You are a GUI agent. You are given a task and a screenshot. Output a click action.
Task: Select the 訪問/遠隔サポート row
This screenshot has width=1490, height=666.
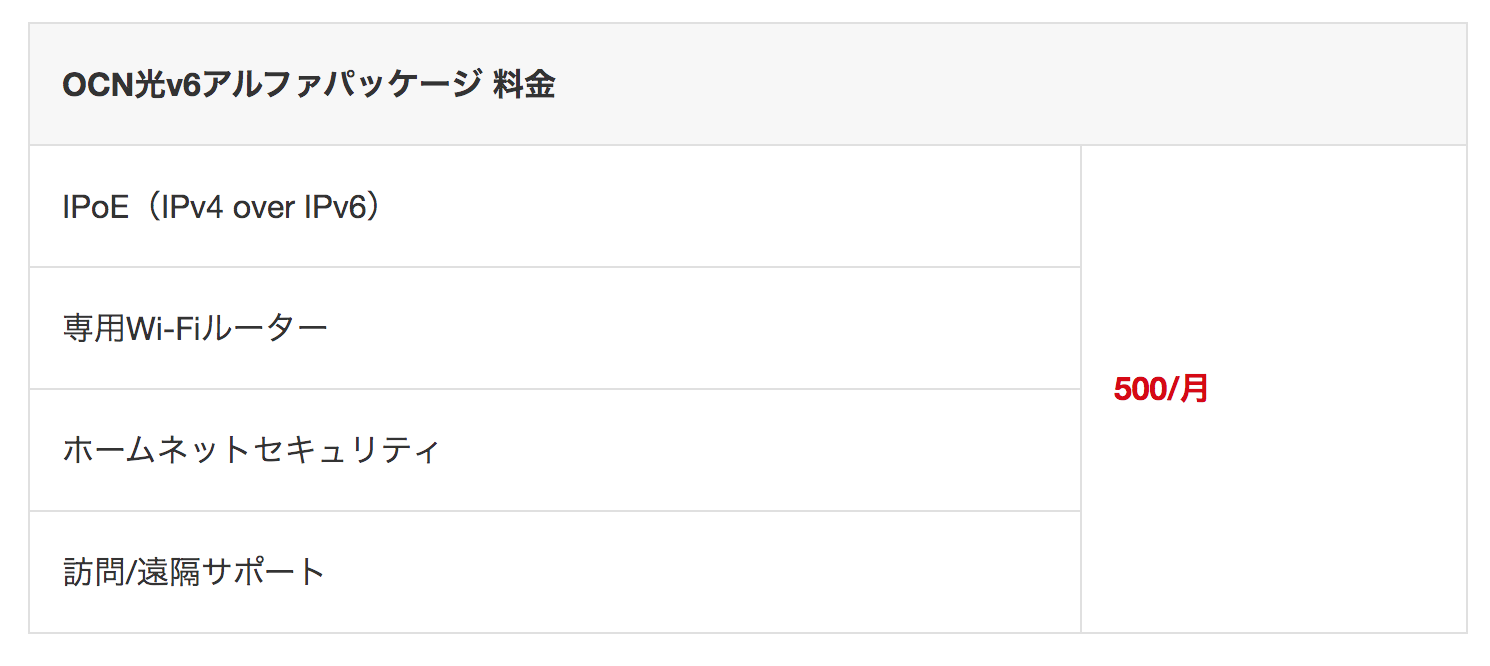[x=555, y=572]
